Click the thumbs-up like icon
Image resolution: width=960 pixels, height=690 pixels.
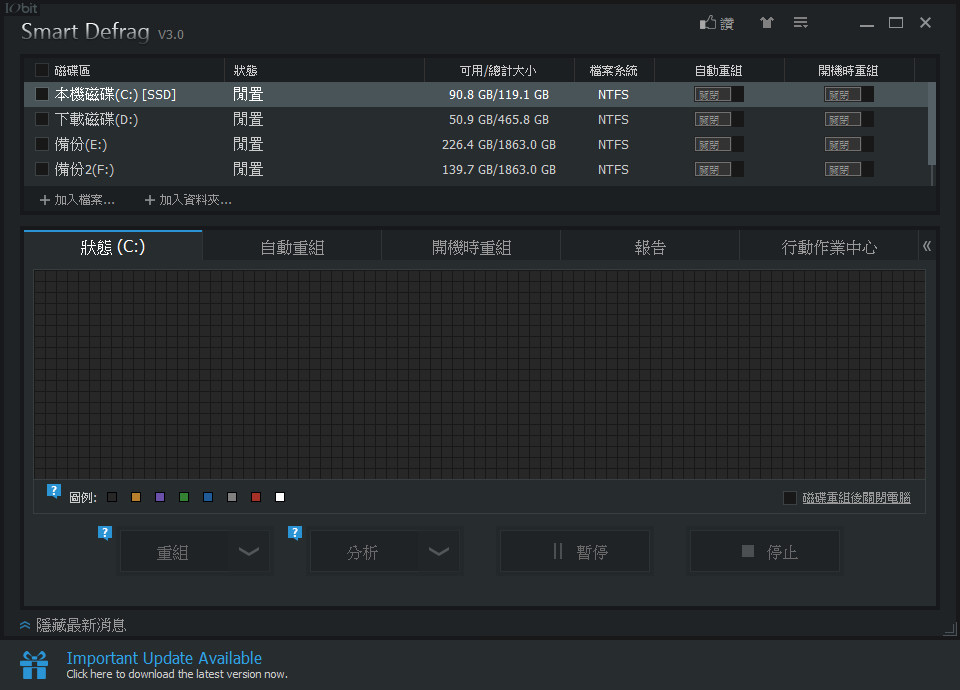click(x=707, y=23)
